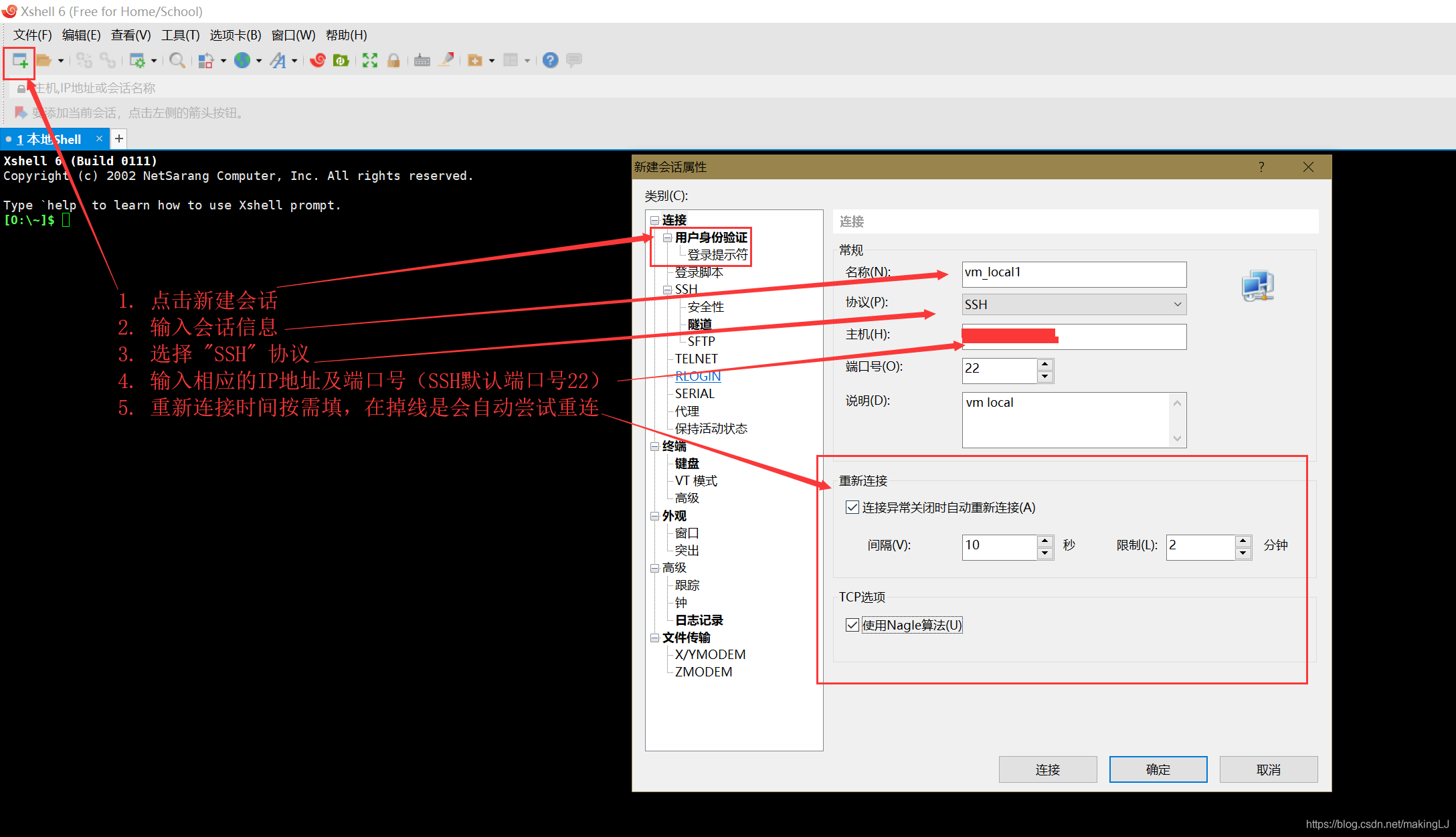Click the Find magnifier icon
Screen dimensions: 1456x837
pos(177,61)
